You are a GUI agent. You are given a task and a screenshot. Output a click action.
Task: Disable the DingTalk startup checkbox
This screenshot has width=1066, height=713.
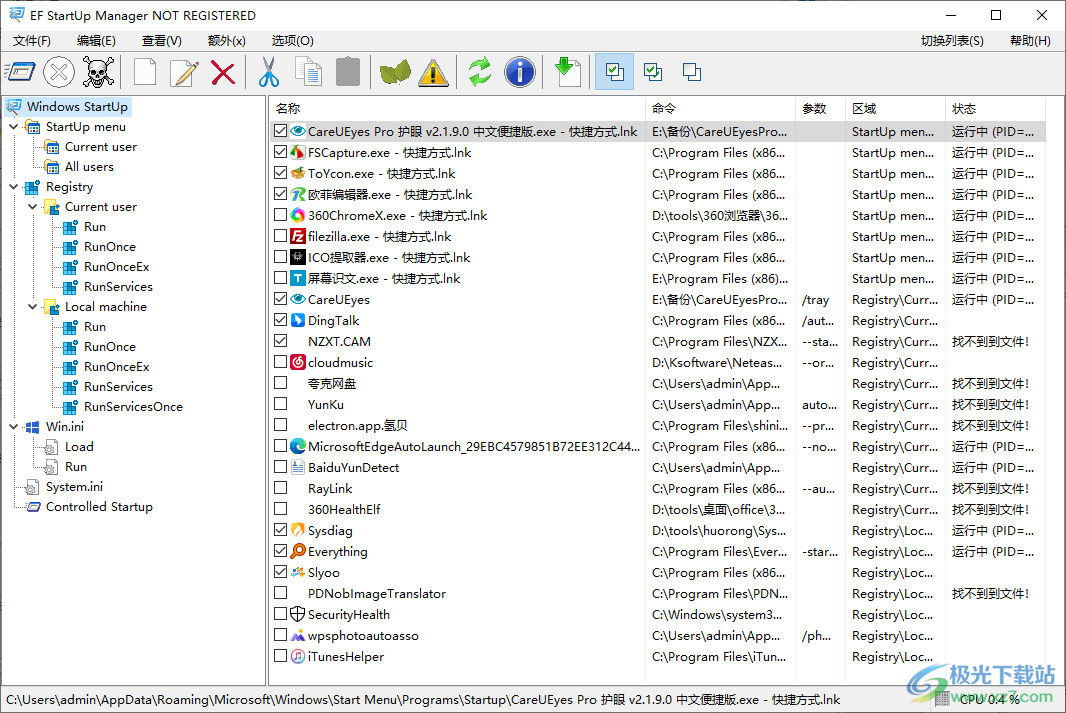(280, 320)
